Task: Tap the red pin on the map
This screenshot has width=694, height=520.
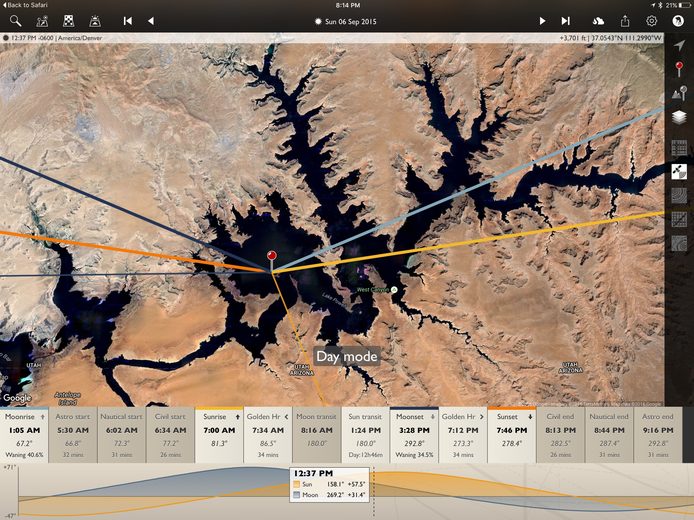Action: click(x=272, y=256)
